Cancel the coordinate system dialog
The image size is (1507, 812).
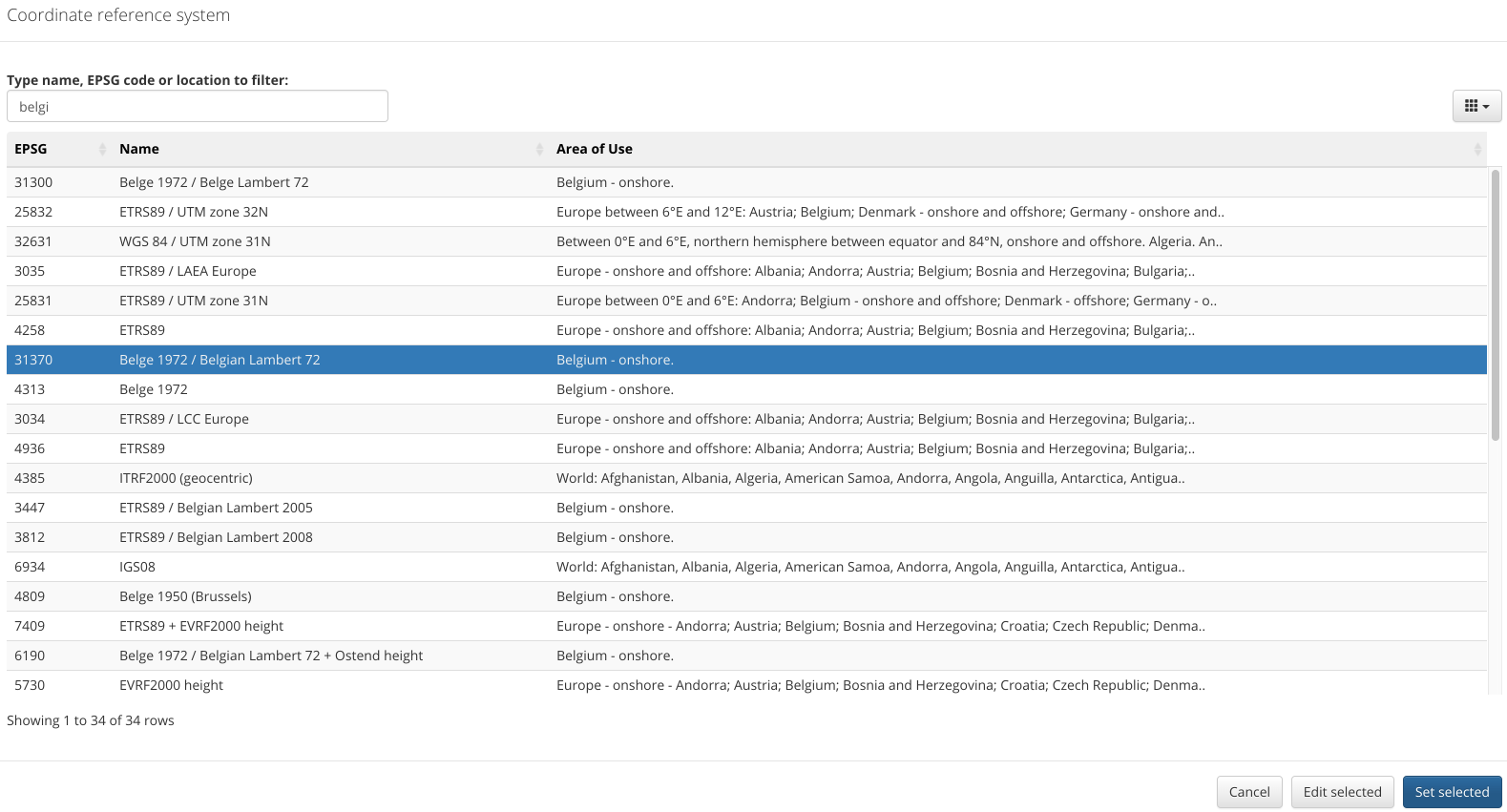[1248, 792]
